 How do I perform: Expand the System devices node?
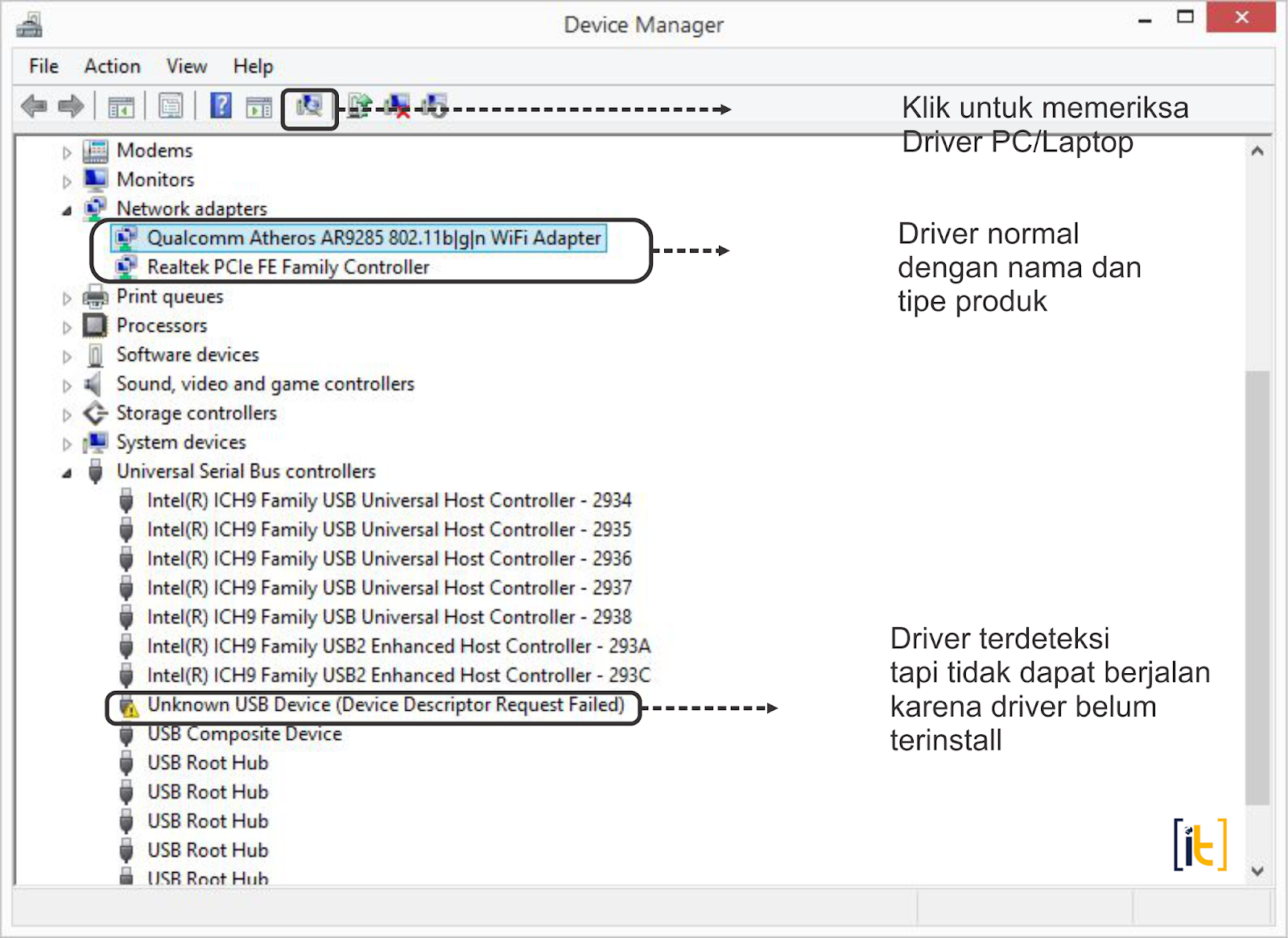(x=67, y=444)
